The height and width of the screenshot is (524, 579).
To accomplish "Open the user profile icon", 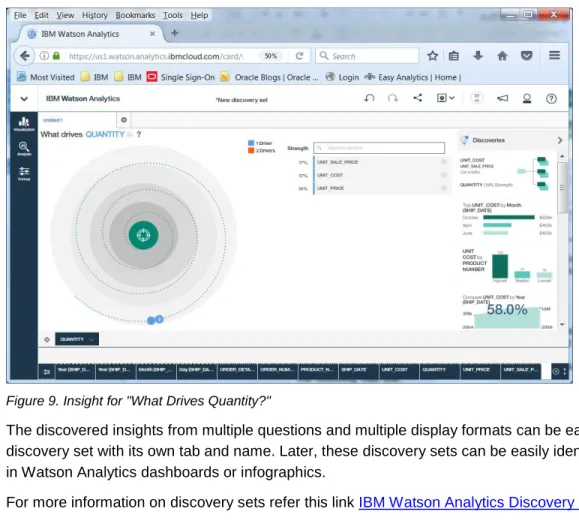I will click(x=527, y=99).
